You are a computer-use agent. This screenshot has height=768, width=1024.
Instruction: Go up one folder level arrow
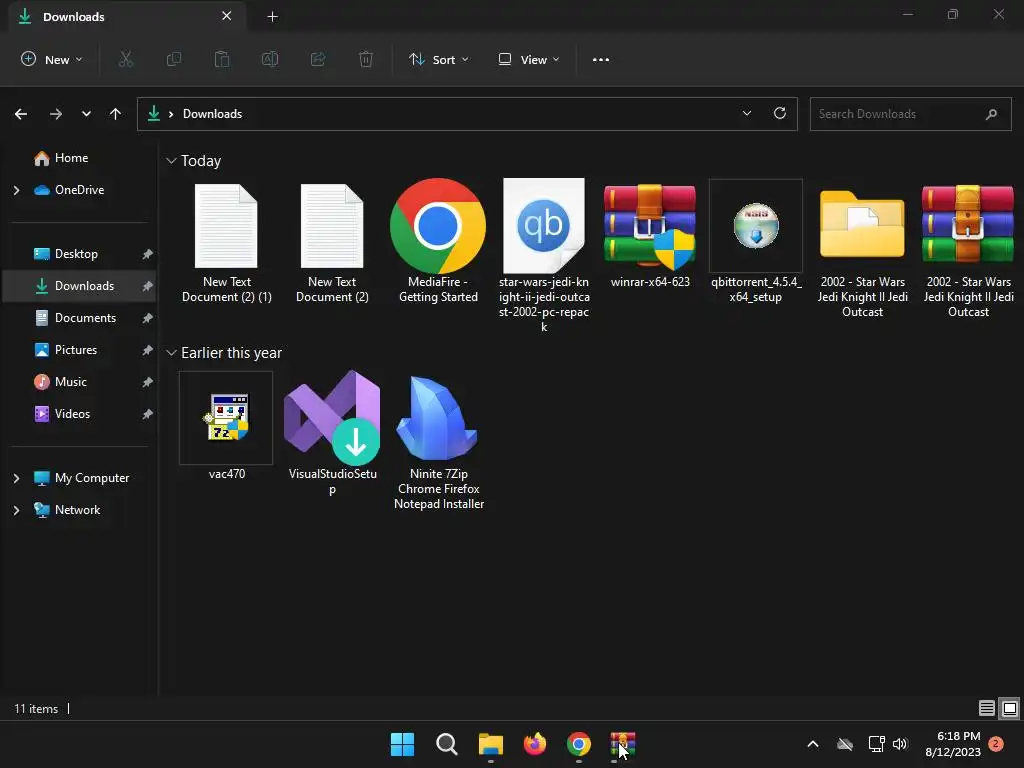point(116,114)
